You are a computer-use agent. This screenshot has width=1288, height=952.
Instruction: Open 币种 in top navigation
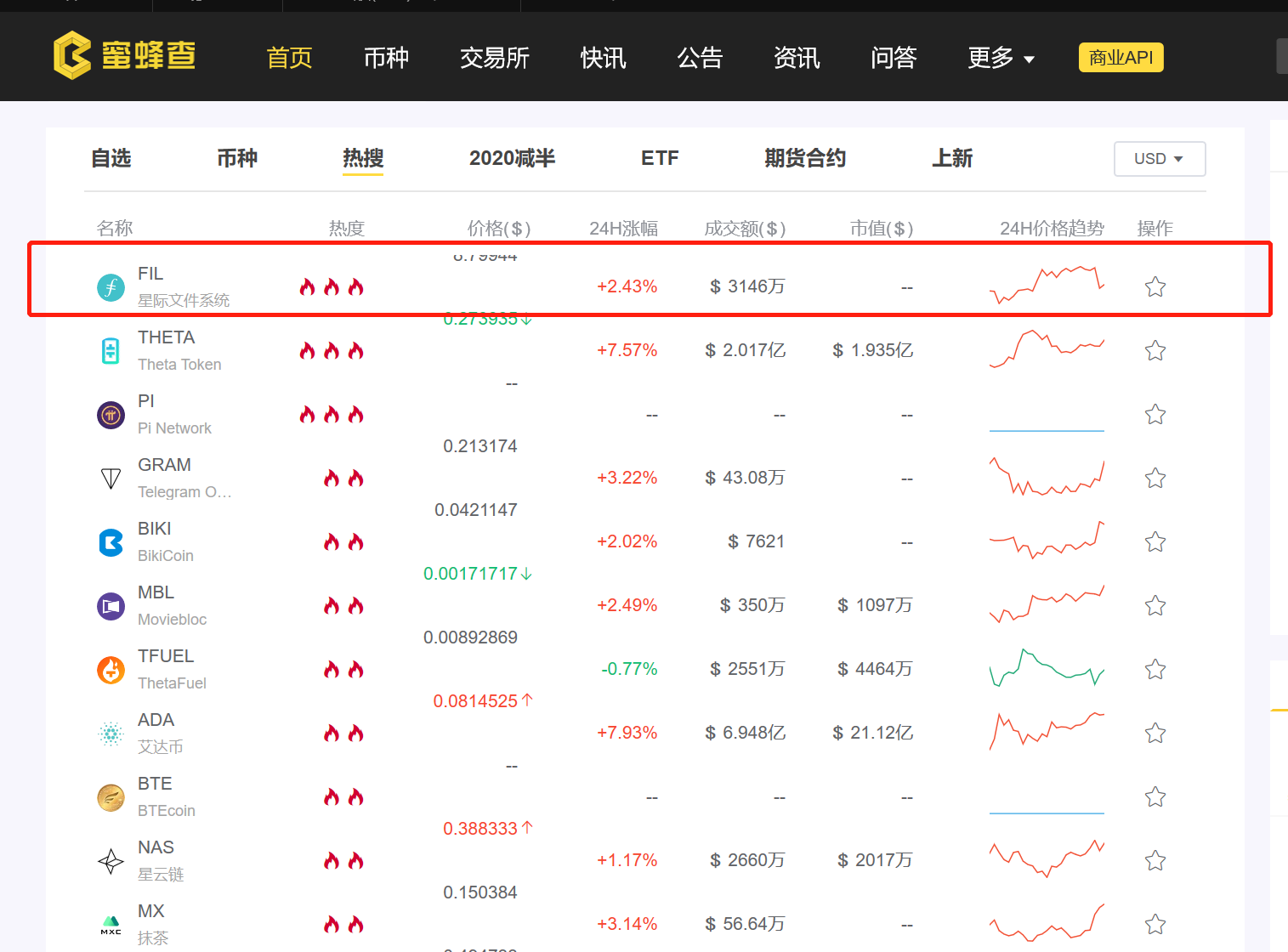click(386, 58)
